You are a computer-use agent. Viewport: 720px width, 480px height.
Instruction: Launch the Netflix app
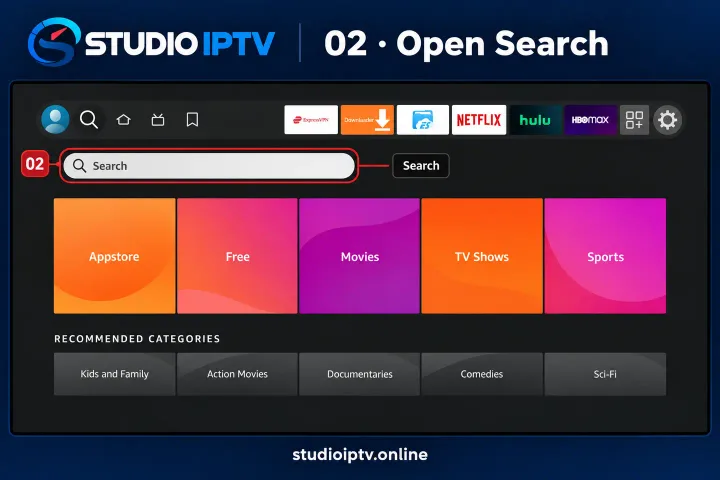point(479,120)
